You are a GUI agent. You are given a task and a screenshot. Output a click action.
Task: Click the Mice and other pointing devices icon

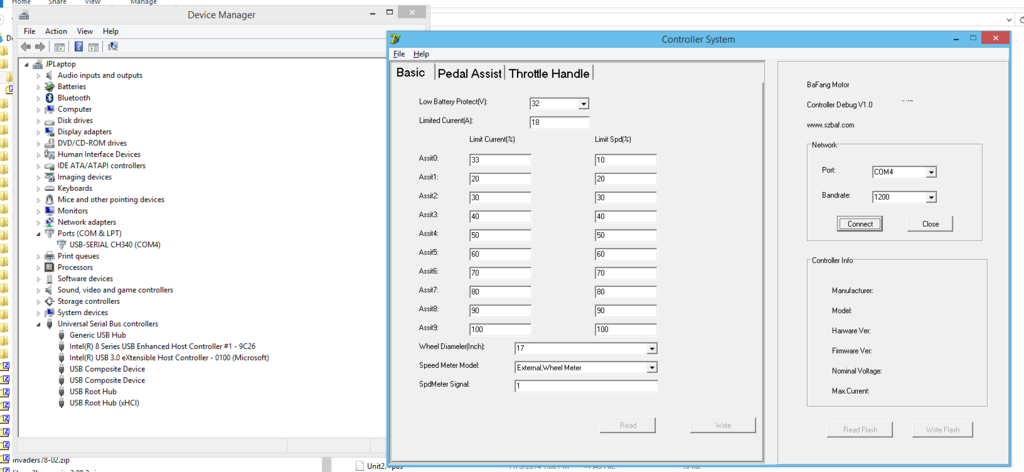click(x=50, y=200)
